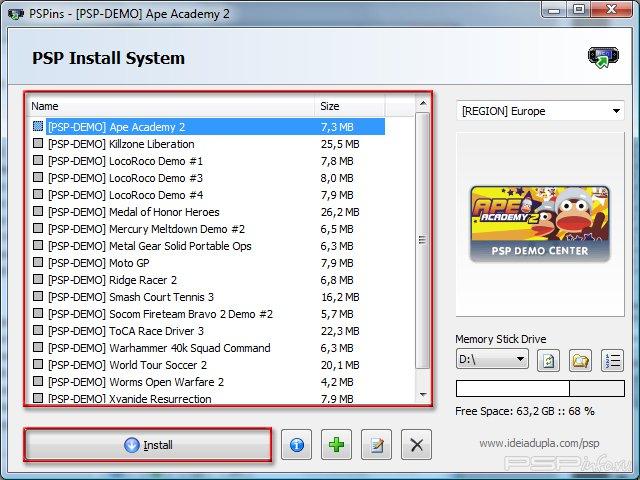
Task: Click the notepad edit icon button
Action: click(377, 445)
